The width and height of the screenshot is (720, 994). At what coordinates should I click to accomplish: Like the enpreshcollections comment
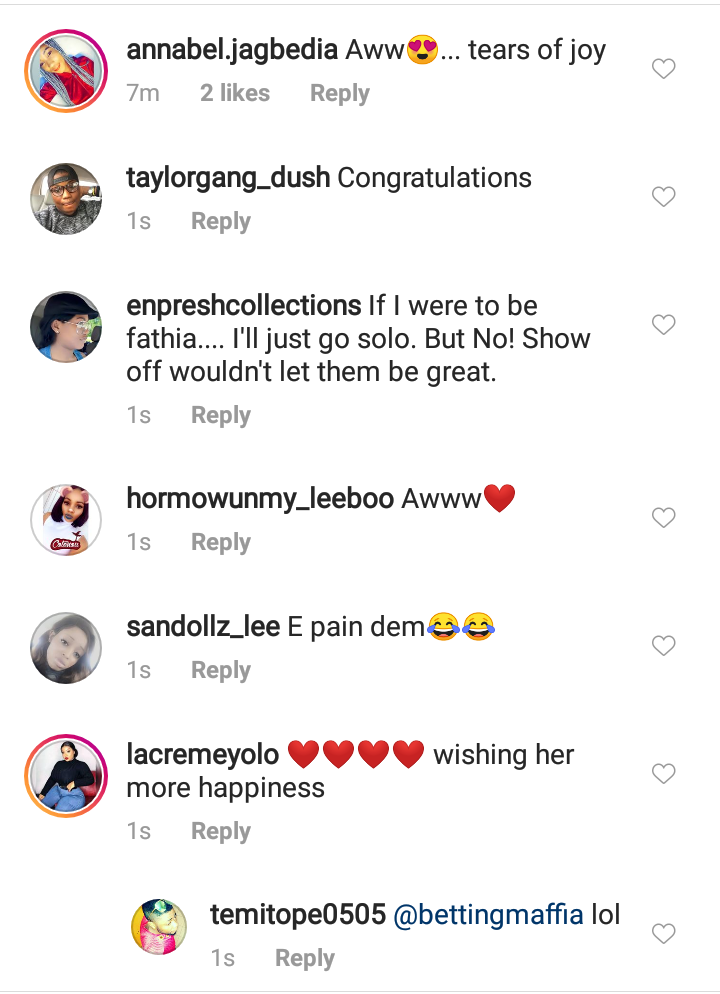pyautogui.click(x=663, y=325)
